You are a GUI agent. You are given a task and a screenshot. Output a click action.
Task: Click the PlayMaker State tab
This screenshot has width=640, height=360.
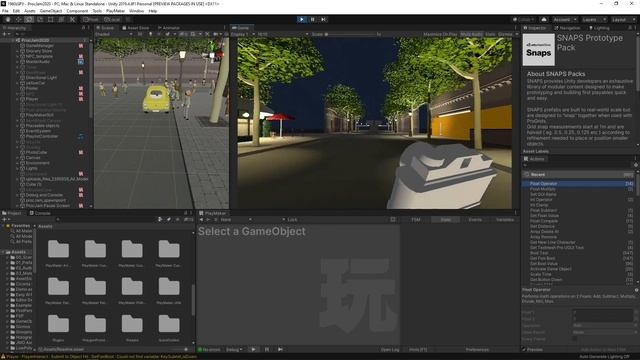[445, 220]
